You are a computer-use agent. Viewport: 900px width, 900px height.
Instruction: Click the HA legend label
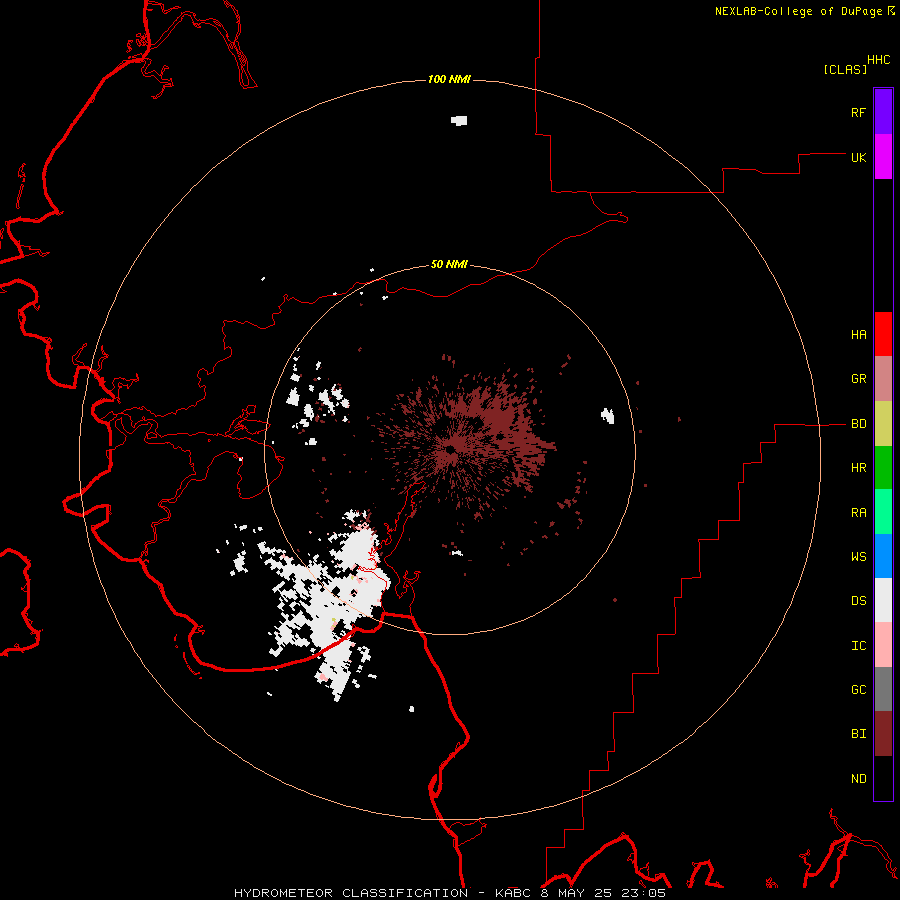click(858, 335)
